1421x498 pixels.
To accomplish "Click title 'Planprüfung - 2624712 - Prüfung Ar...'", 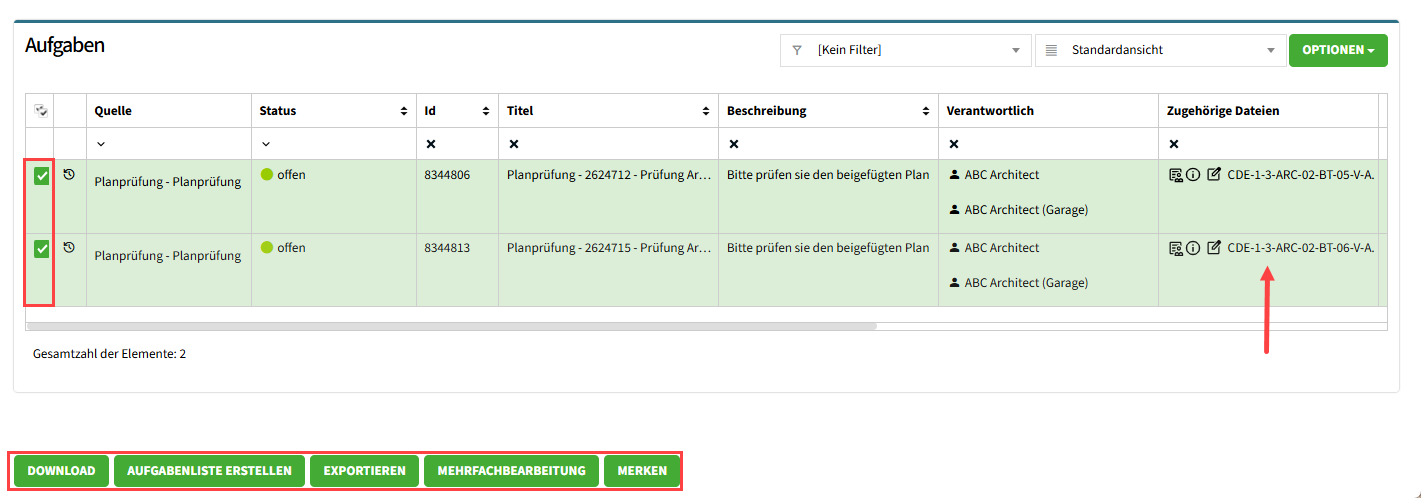I will click(609, 175).
